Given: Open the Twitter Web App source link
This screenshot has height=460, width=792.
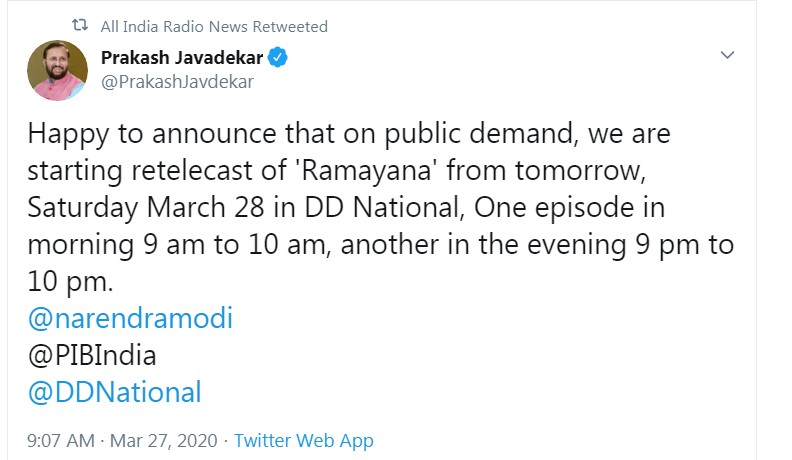Looking at the screenshot, I should pos(304,440).
